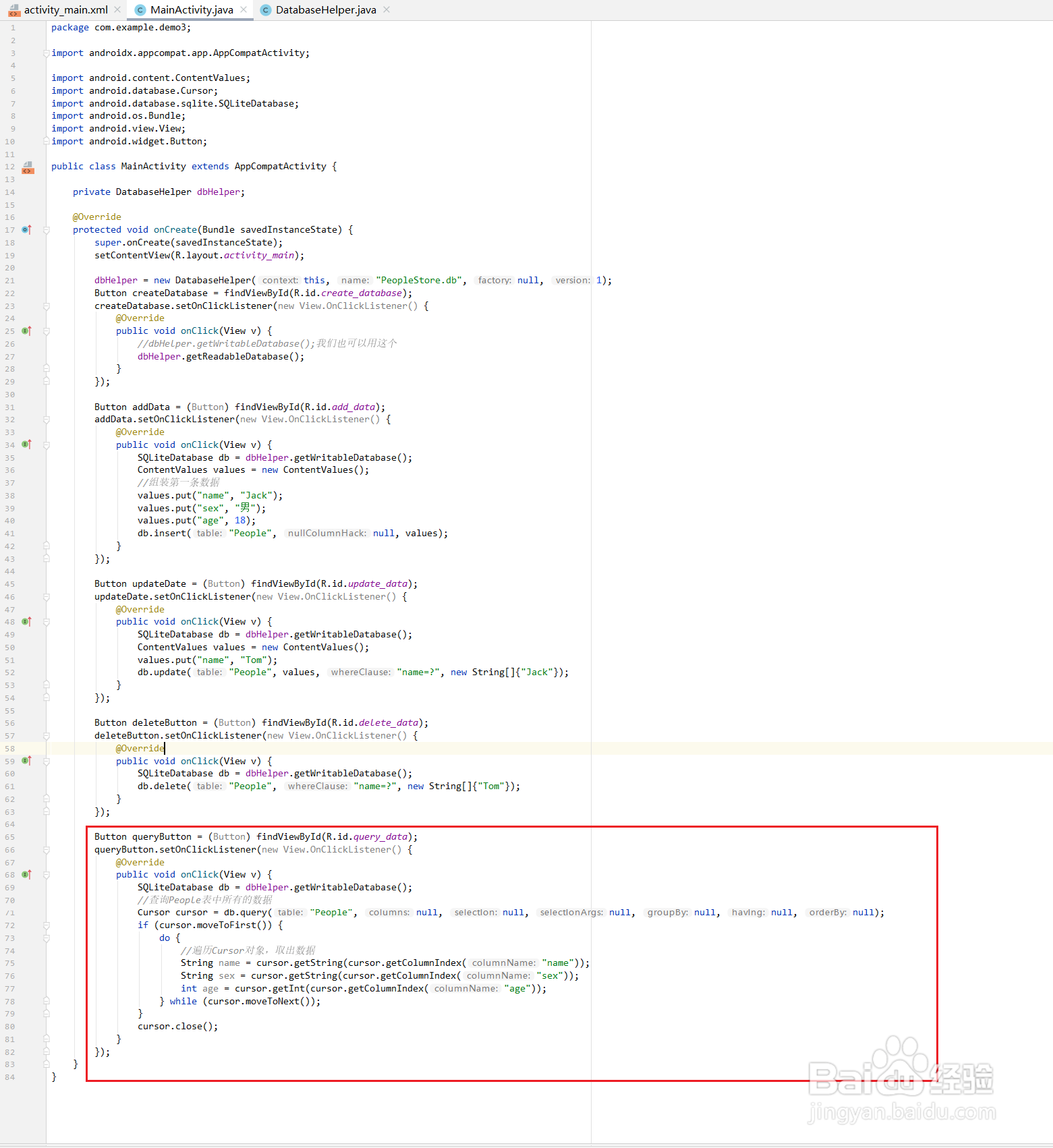Image resolution: width=1053 pixels, height=1148 pixels.
Task: Click the MainActivity class name in declaration
Action: [x=153, y=167]
